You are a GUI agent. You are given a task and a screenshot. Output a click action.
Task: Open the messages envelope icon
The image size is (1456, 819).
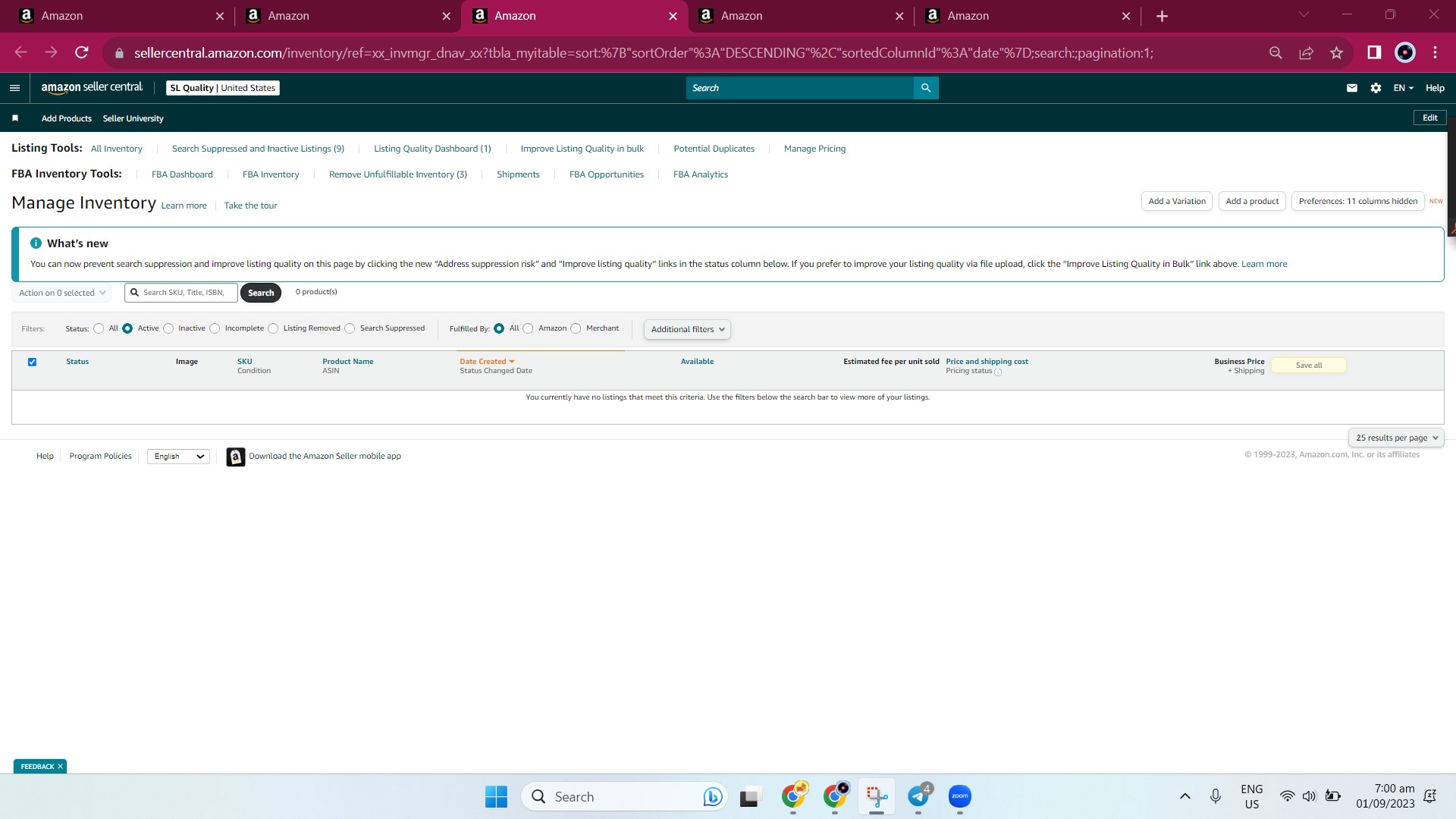[1351, 88]
